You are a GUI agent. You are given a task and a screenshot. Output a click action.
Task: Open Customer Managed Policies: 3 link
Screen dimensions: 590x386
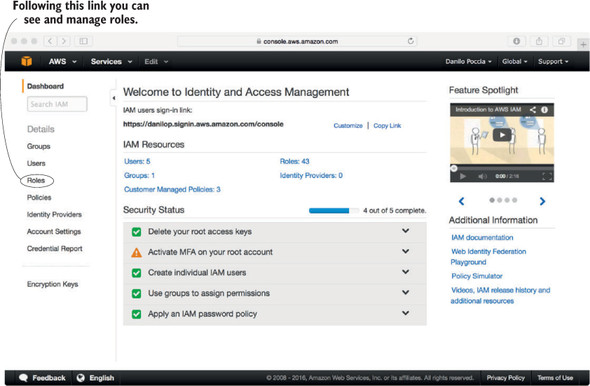click(x=172, y=189)
